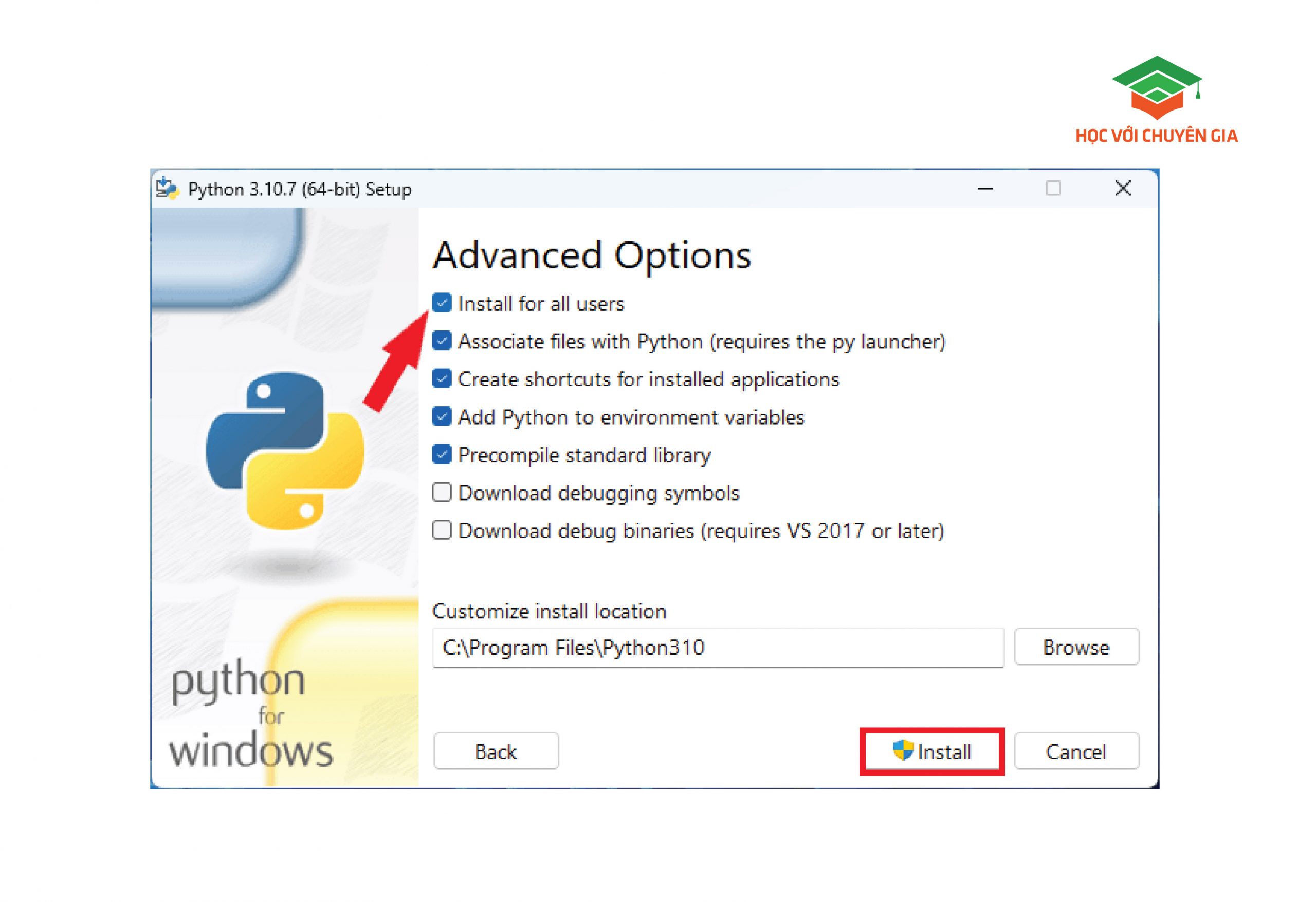Close the Python Setup window

point(1123,189)
